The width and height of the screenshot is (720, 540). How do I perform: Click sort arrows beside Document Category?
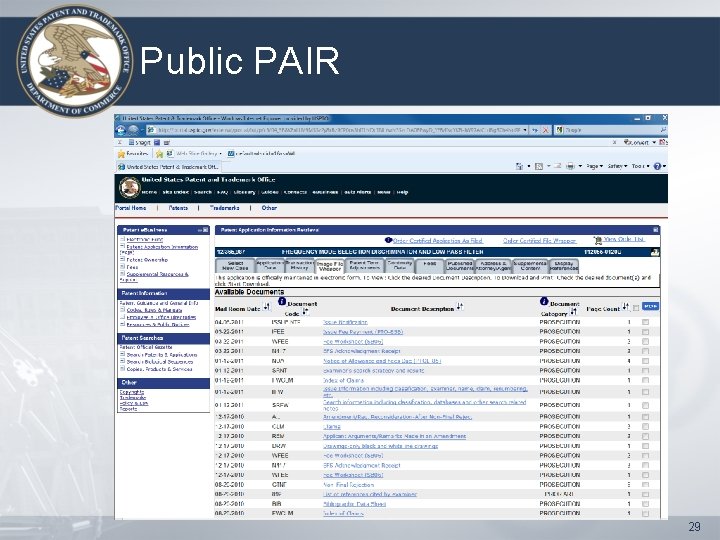(x=573, y=312)
